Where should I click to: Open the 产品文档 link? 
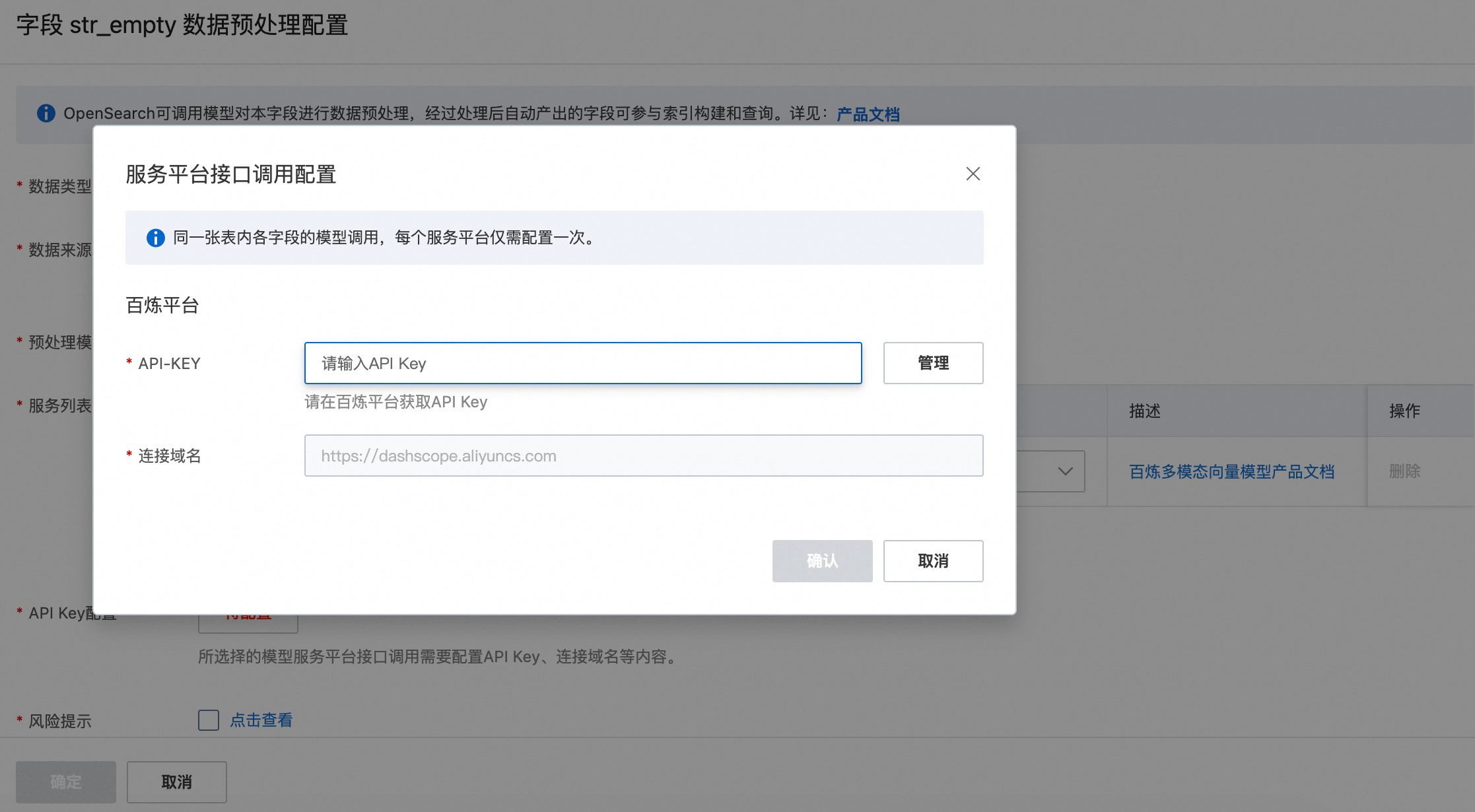click(x=868, y=114)
